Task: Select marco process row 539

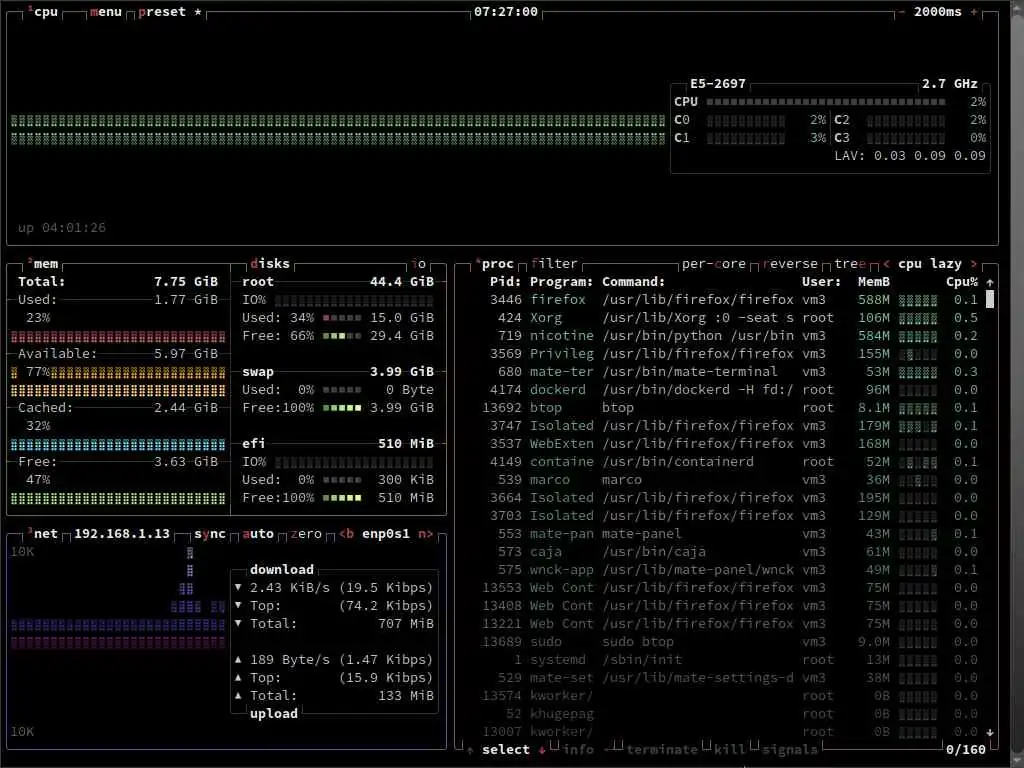Action: [x=720, y=480]
